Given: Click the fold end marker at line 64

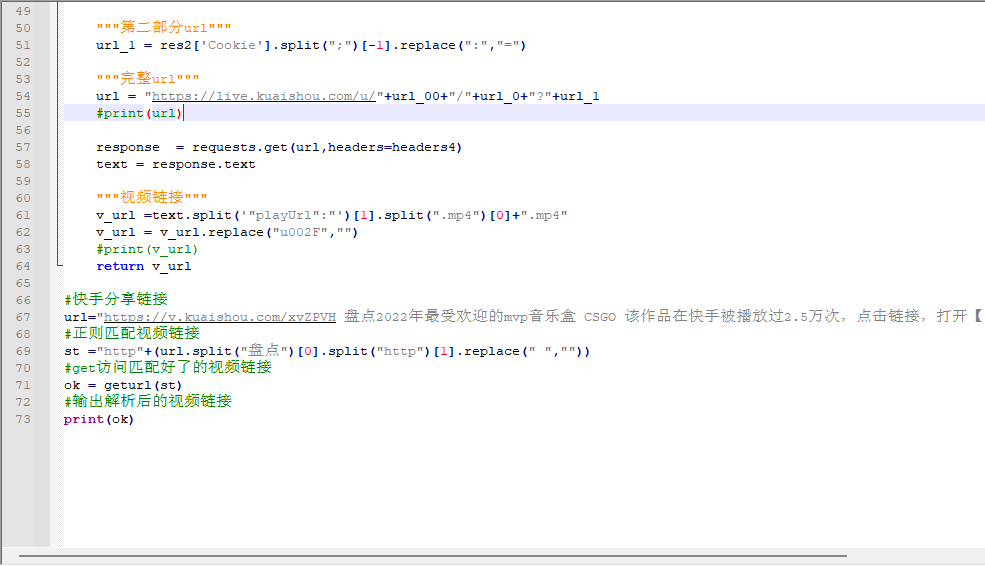Looking at the screenshot, I should pyautogui.click(x=60, y=266).
